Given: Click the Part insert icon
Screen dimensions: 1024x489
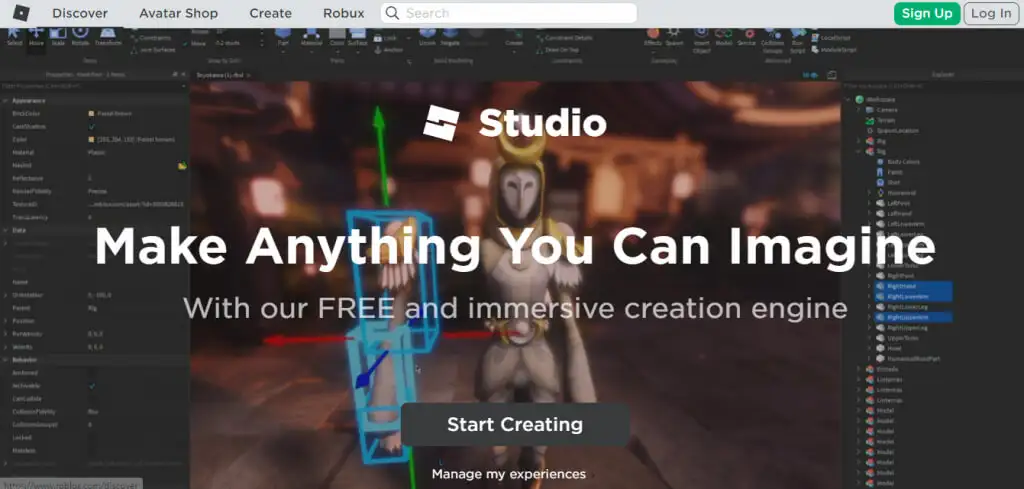Looking at the screenshot, I should click(x=282, y=38).
